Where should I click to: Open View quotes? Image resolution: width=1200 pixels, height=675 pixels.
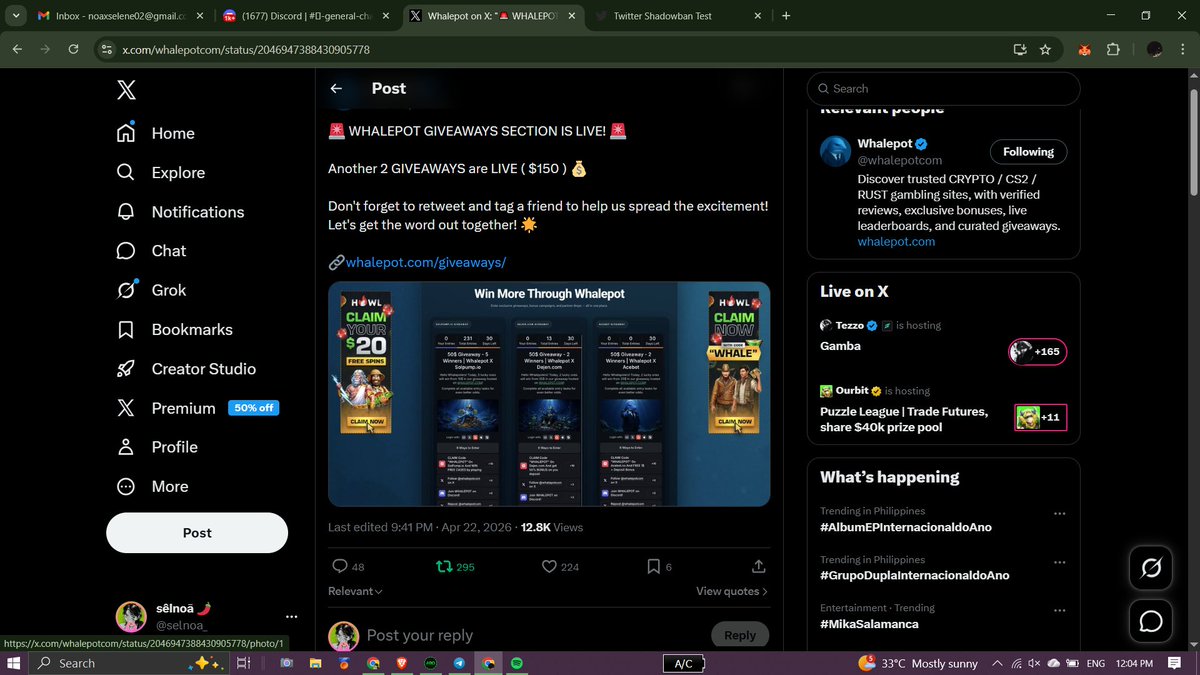tap(732, 591)
